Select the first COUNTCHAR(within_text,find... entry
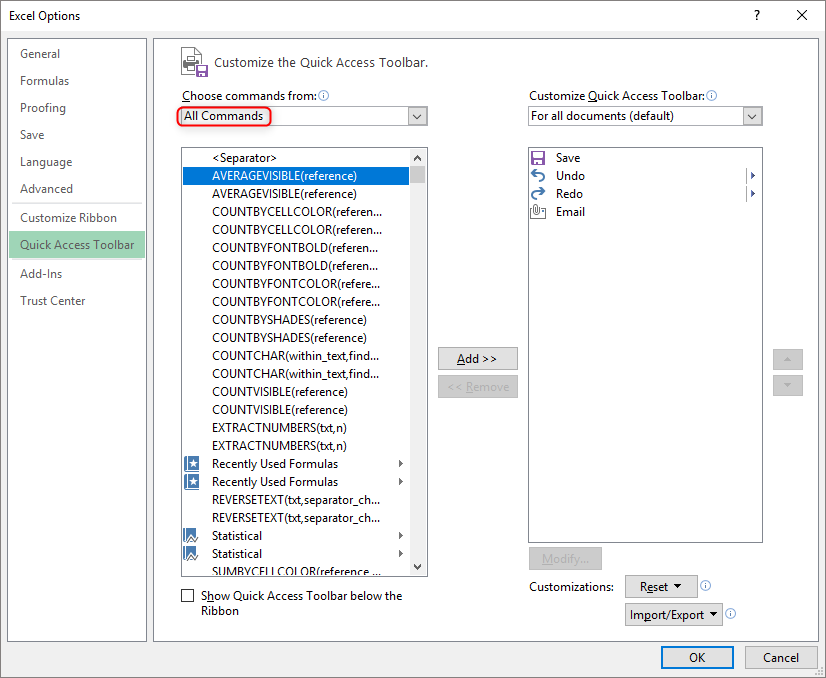826x678 pixels. tap(296, 356)
